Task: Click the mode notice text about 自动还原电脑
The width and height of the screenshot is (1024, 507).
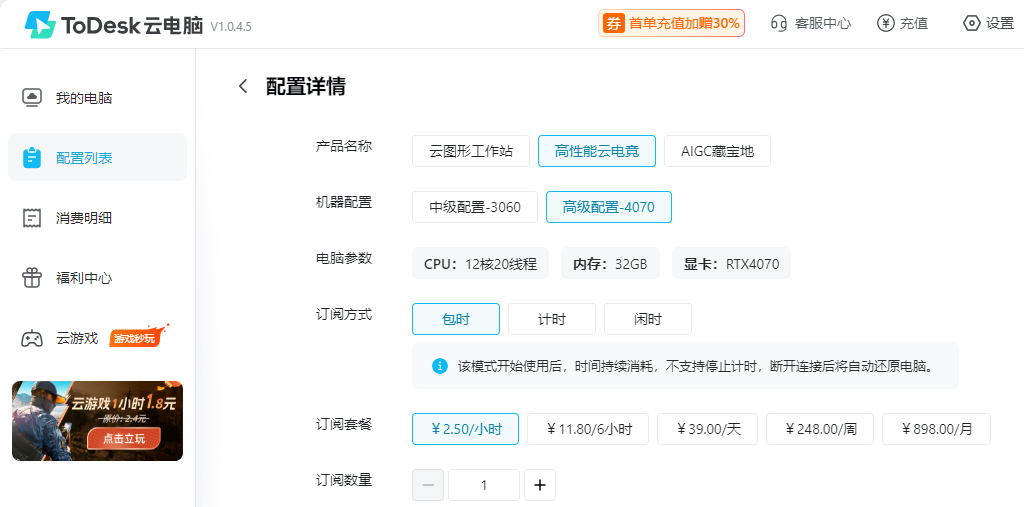Action: tap(696, 366)
